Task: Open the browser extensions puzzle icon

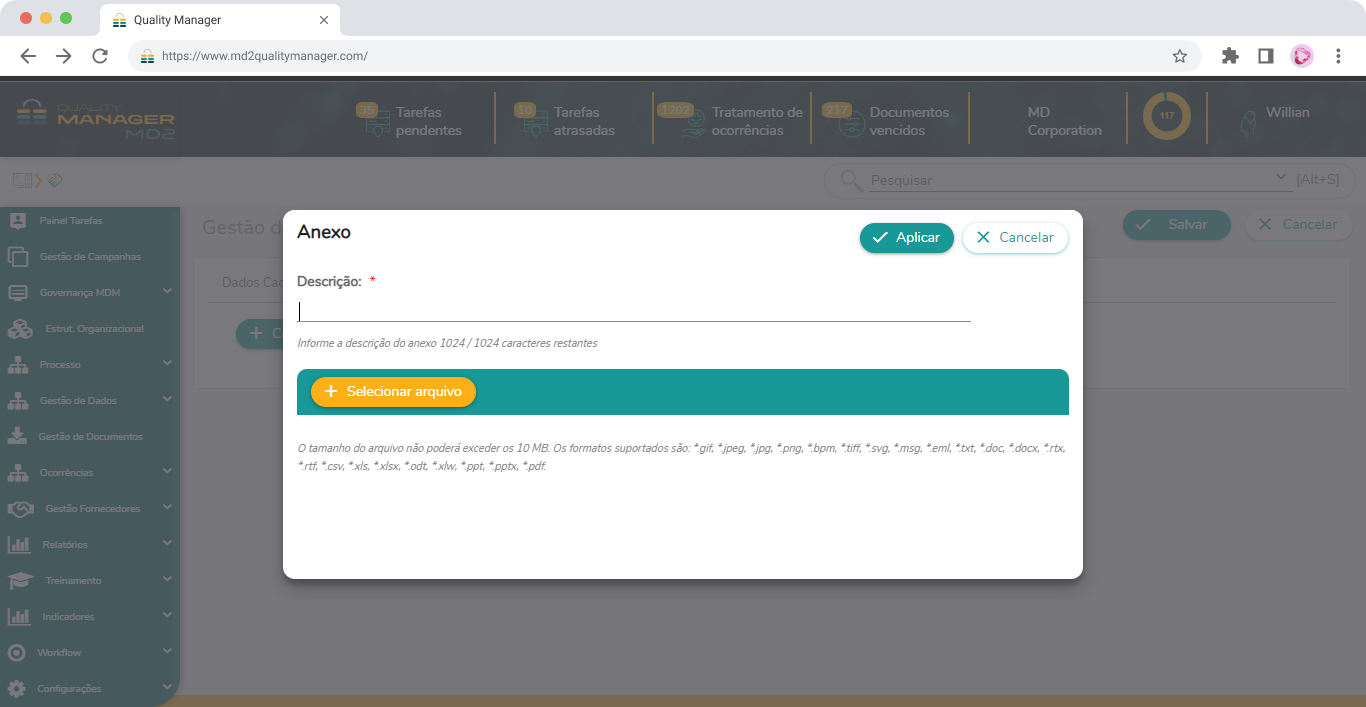Action: click(x=1230, y=56)
